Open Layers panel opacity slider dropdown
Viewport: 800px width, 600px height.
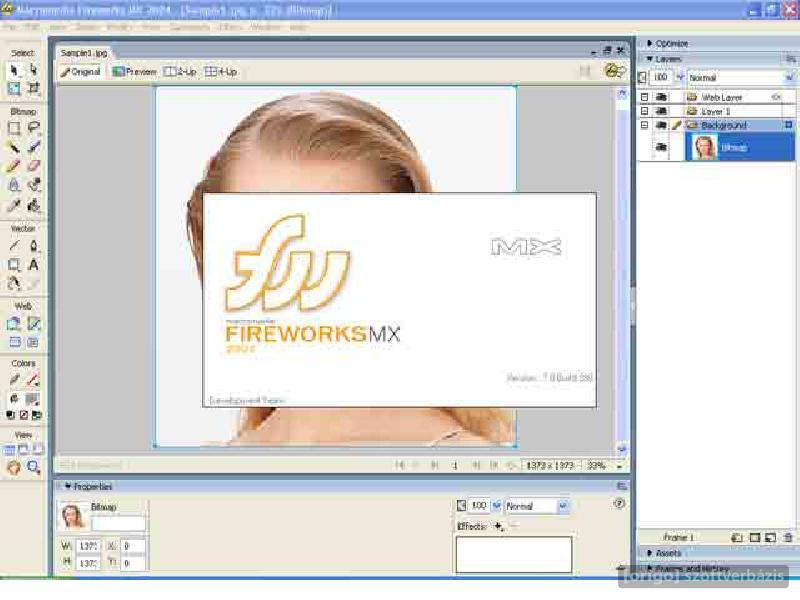pyautogui.click(x=680, y=78)
